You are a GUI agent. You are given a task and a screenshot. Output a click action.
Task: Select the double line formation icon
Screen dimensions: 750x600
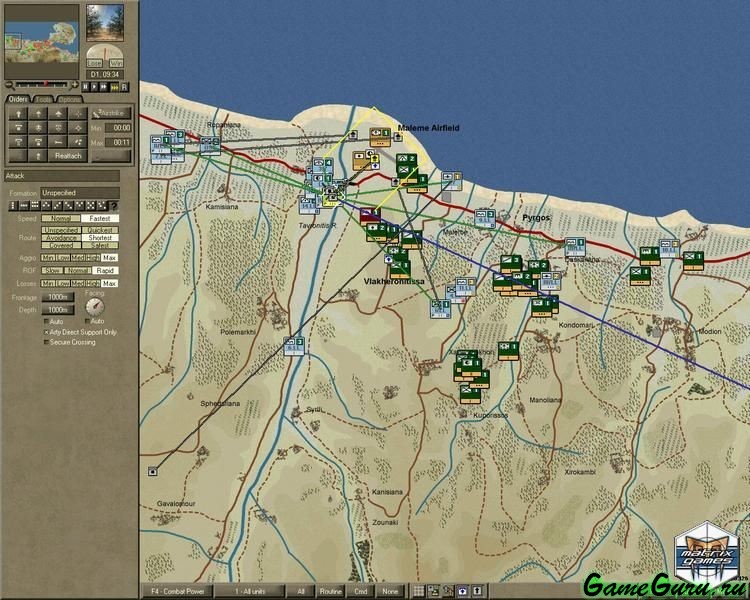tap(35, 206)
